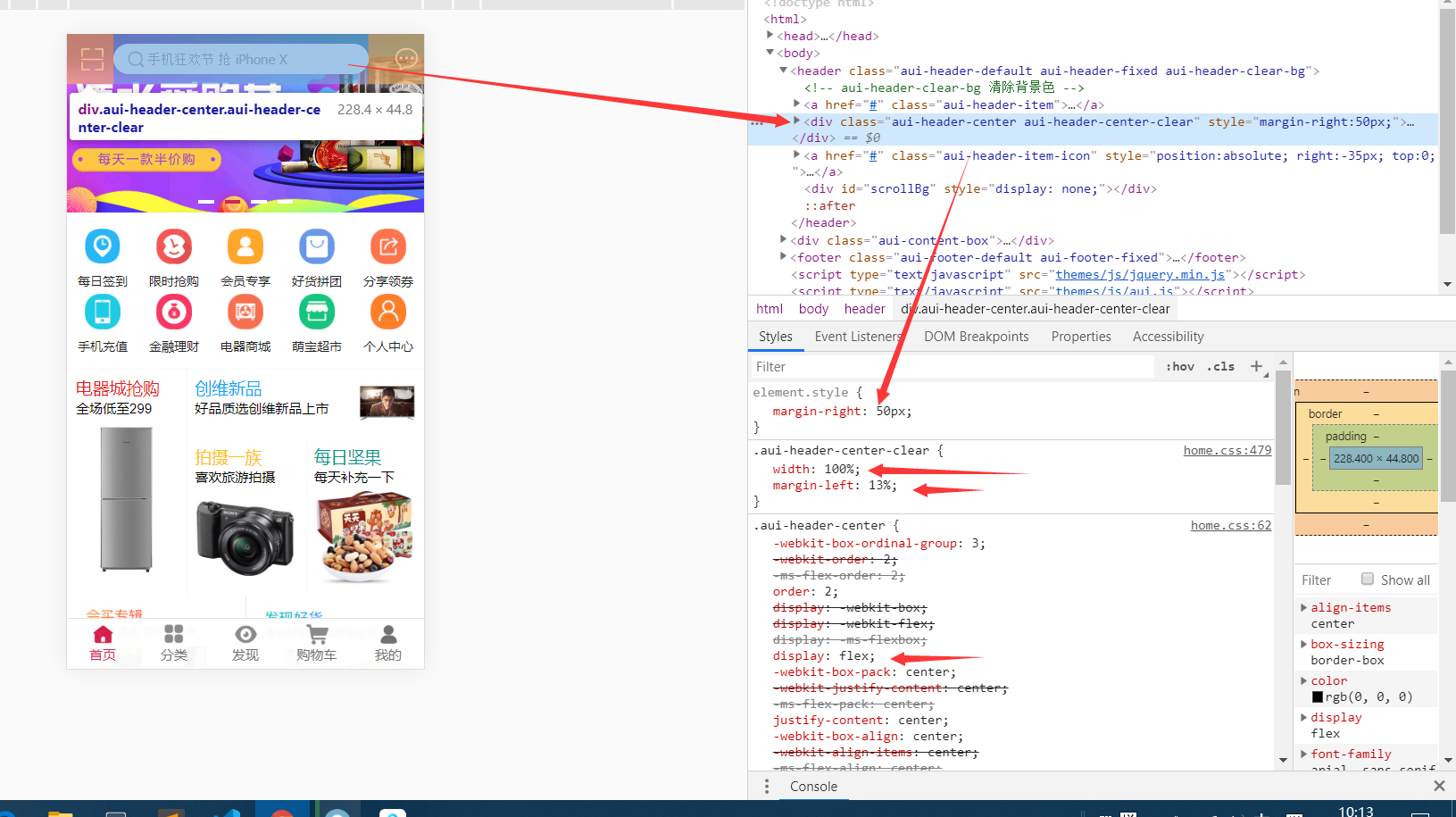The image size is (1456, 817).
Task: Expand the aui-content-box div node
Action: click(783, 239)
